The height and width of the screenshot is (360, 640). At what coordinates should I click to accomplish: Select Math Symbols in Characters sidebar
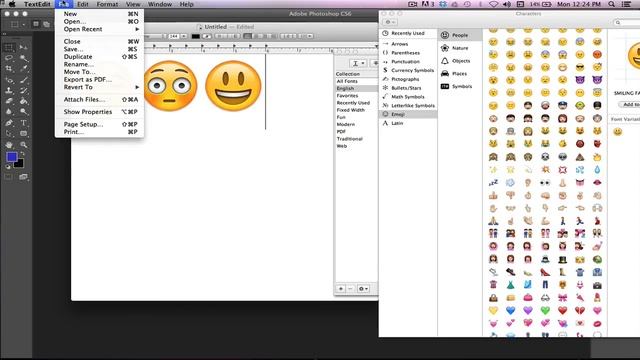click(408, 97)
